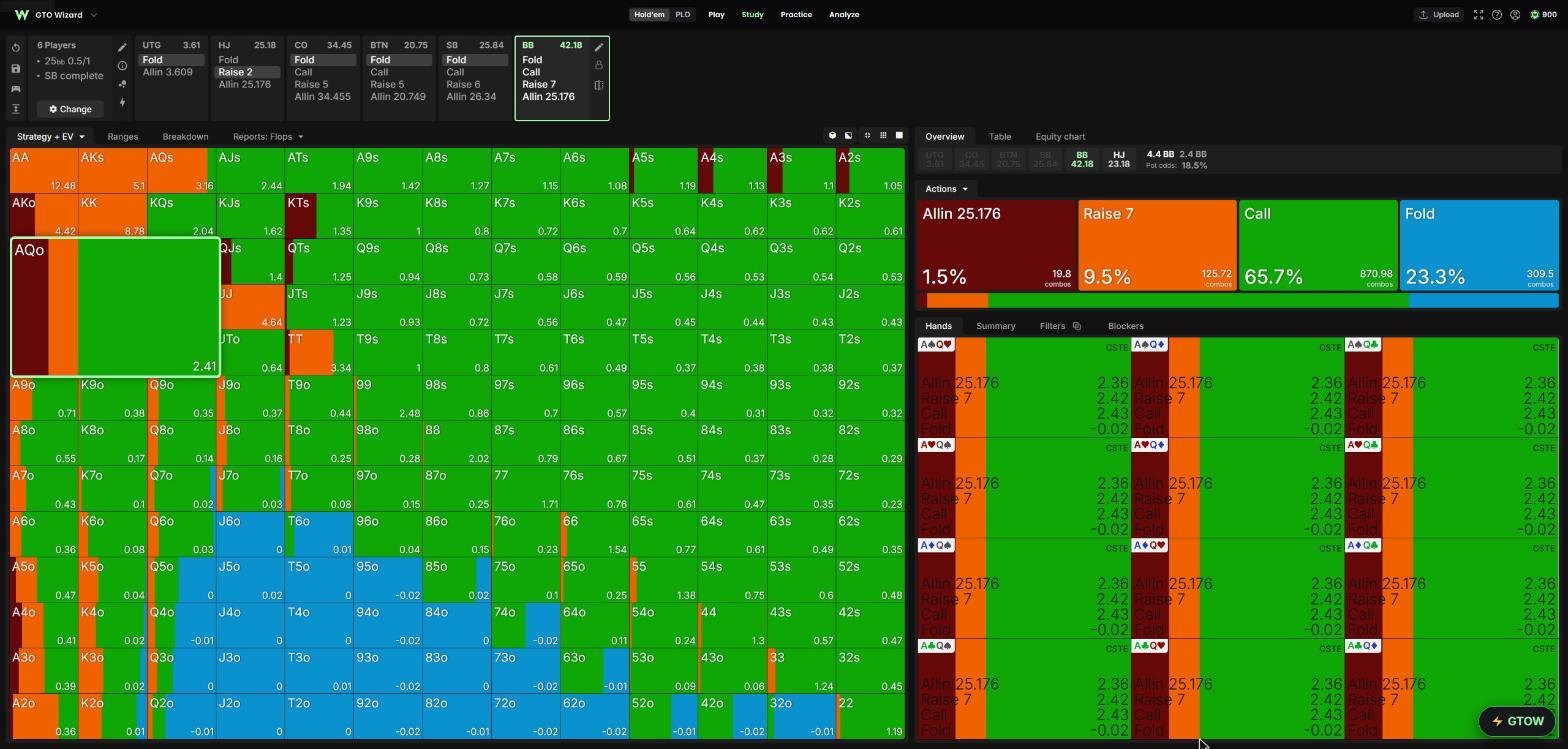Open the help question mark icon

click(1497, 15)
